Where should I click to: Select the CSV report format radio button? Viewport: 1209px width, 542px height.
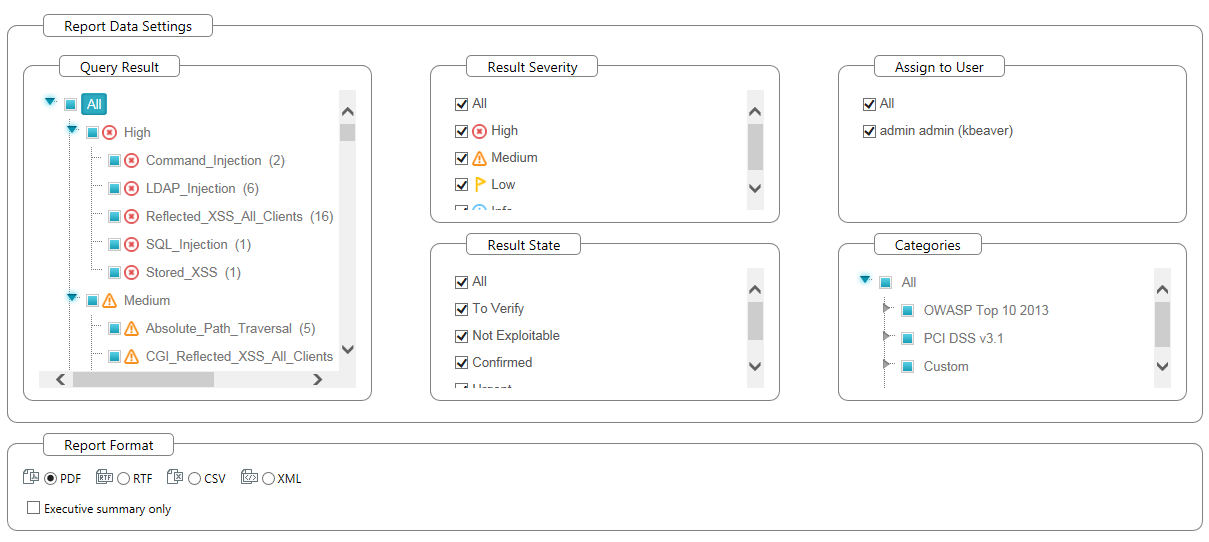click(x=195, y=479)
